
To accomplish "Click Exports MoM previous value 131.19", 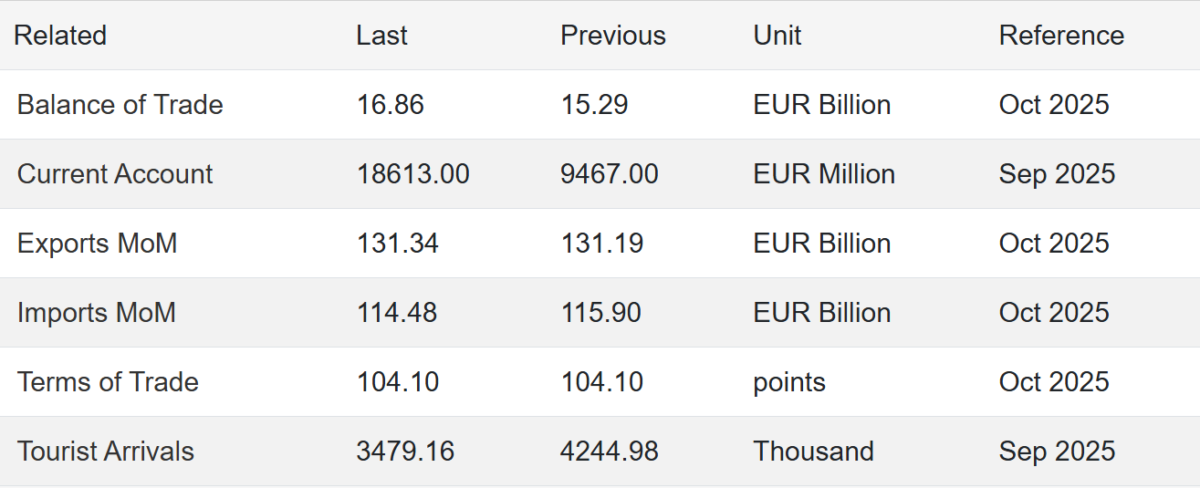I will [601, 243].
